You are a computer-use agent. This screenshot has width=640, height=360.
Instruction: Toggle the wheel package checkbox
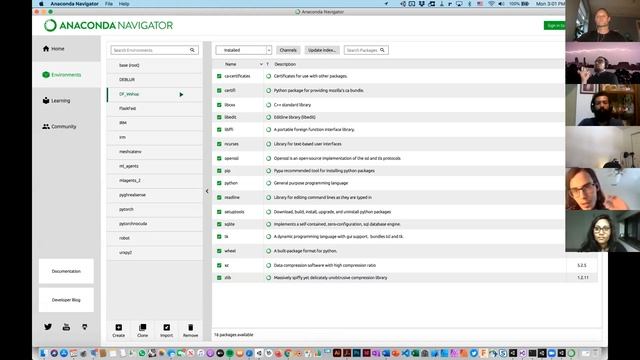click(219, 251)
